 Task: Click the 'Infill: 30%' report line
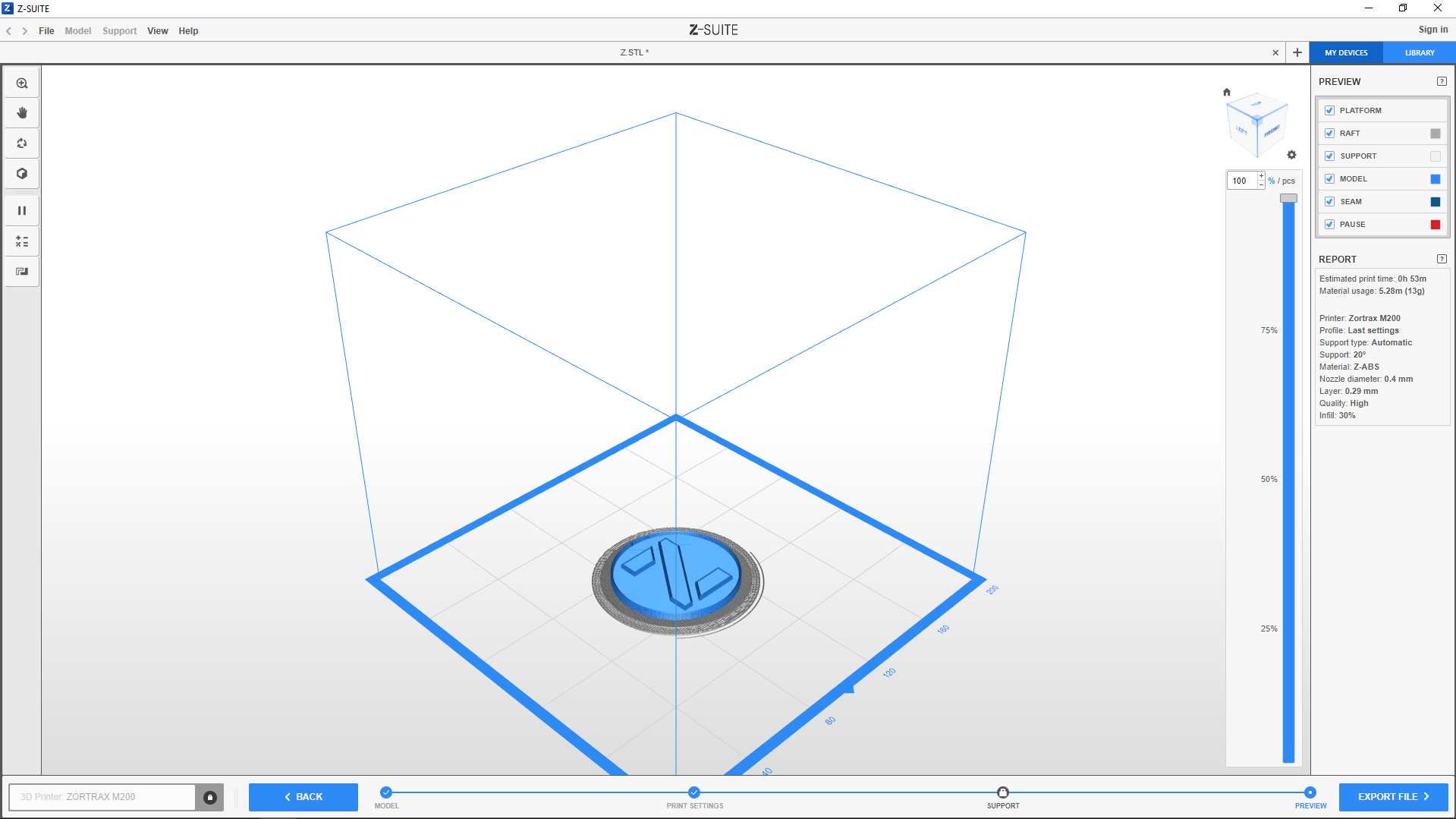click(x=1337, y=415)
